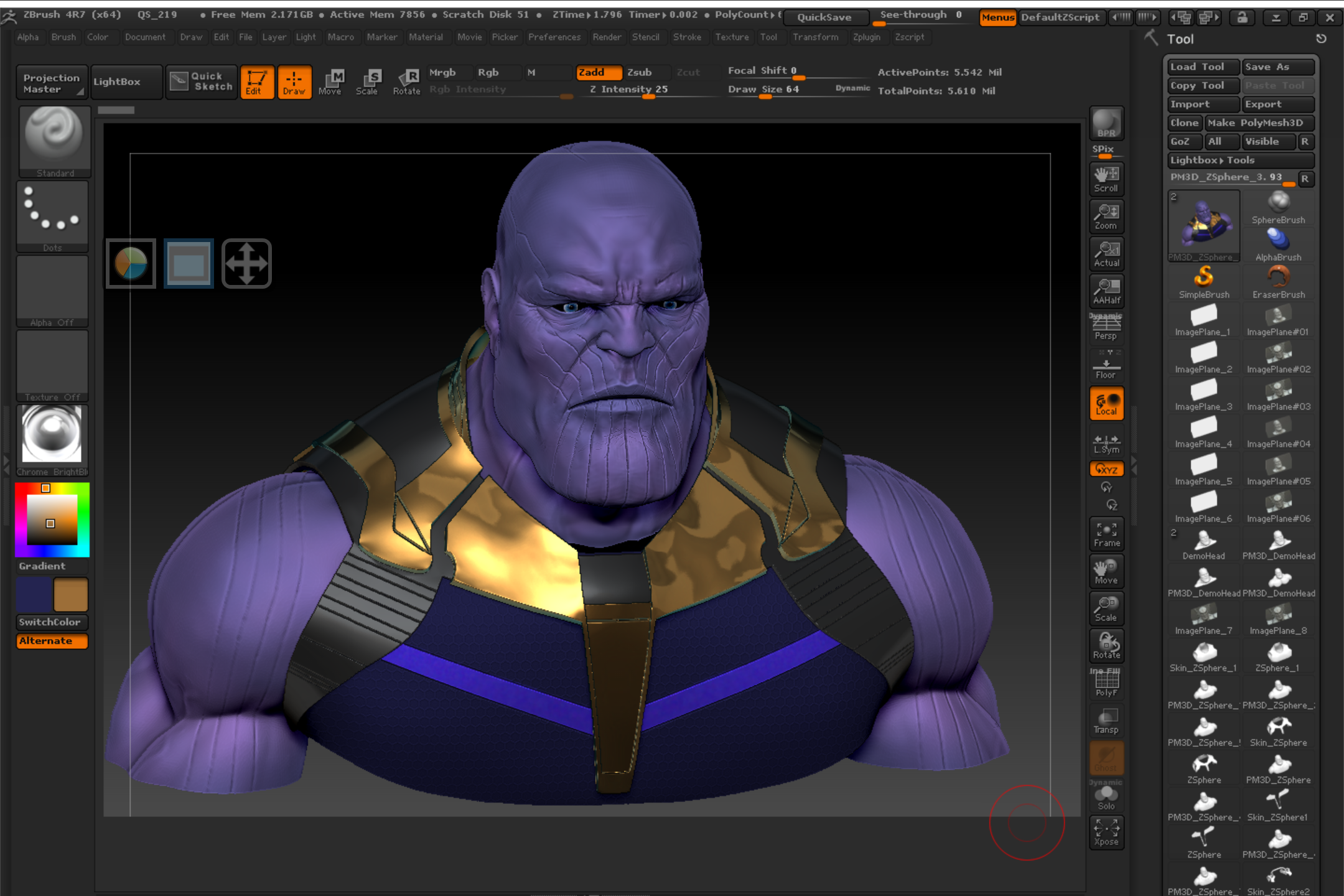Select the Rotate transform tool in top shelf
Viewport: 1344px width, 896px height.
pyautogui.click(x=406, y=82)
